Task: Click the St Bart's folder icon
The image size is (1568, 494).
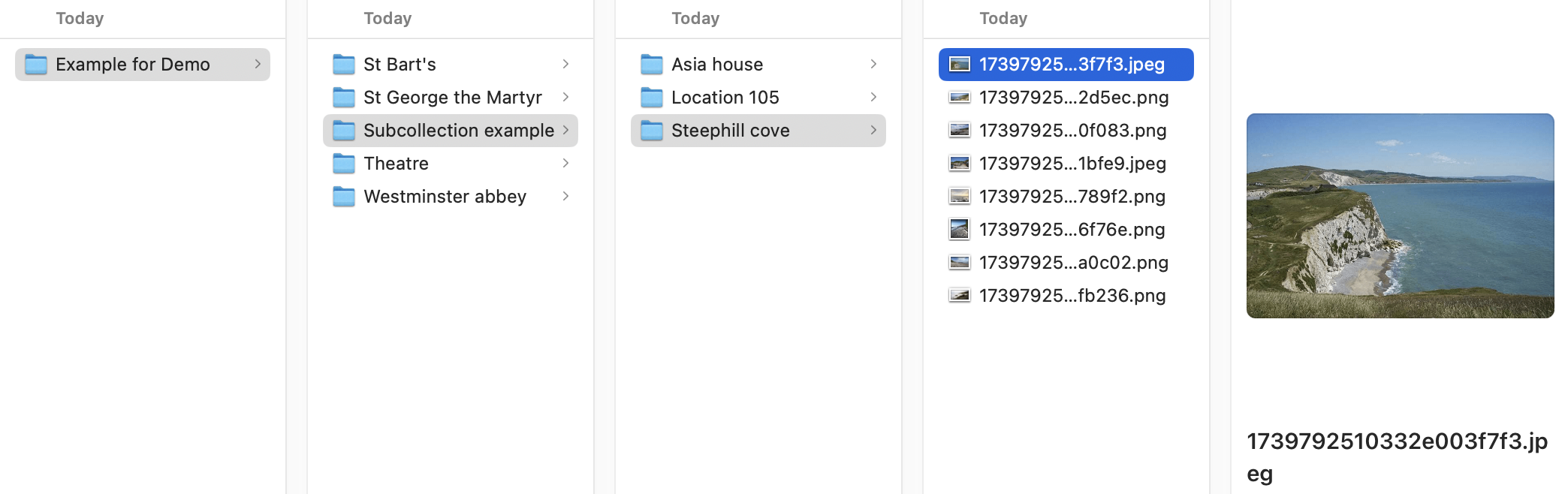Action: 344,65
